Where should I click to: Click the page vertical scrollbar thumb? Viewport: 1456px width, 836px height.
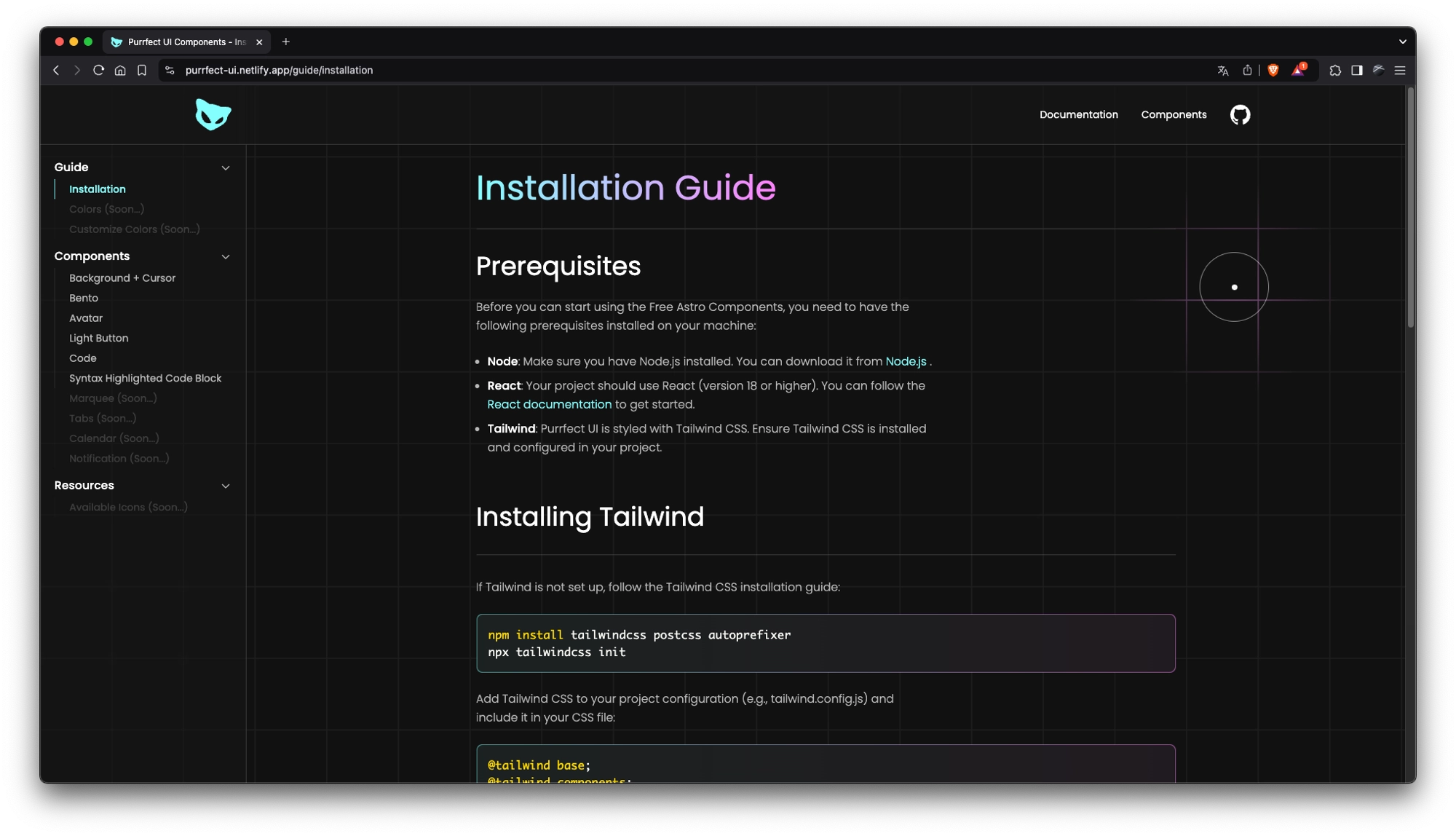1411,208
